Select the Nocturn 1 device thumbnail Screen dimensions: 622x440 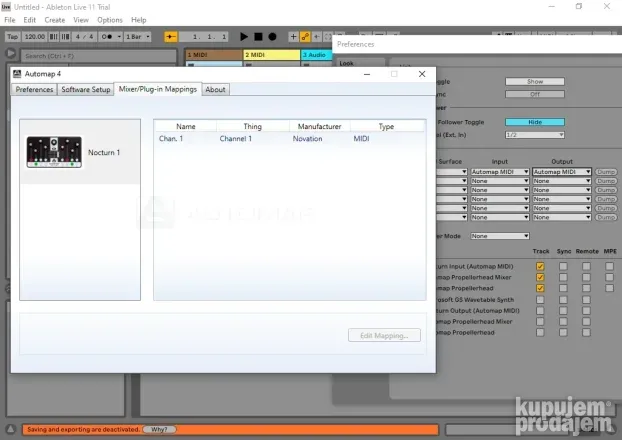(54, 152)
